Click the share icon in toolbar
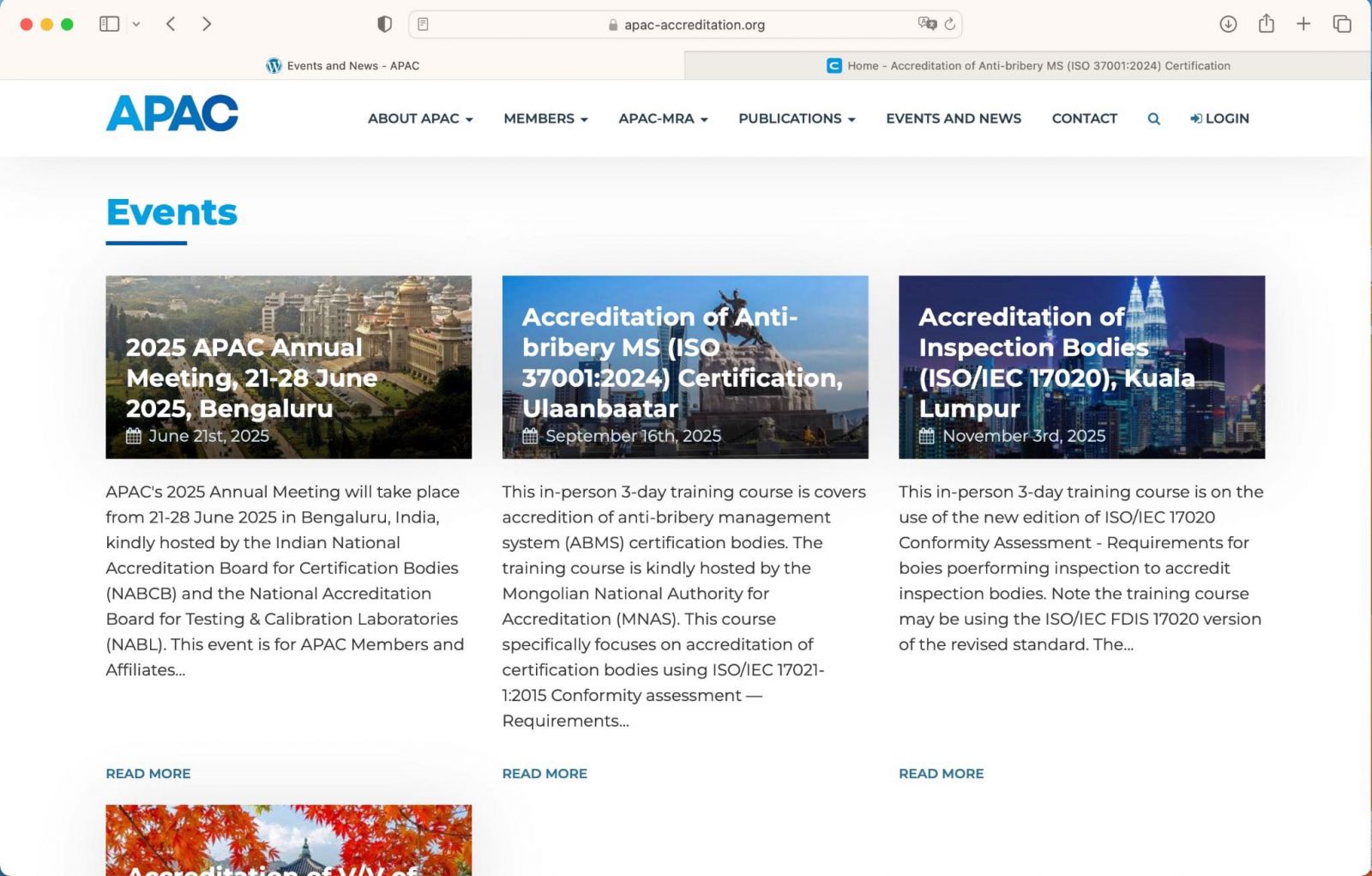This screenshot has height=876, width=1372. point(1266,24)
